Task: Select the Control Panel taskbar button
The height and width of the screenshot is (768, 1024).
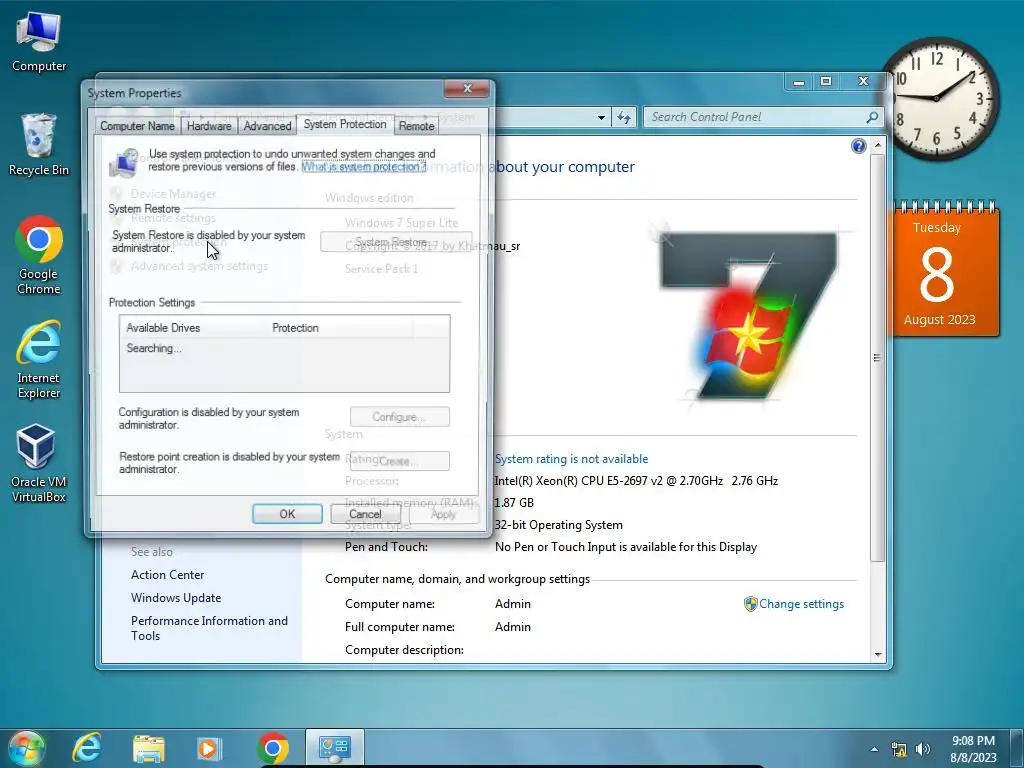Action: [334, 748]
